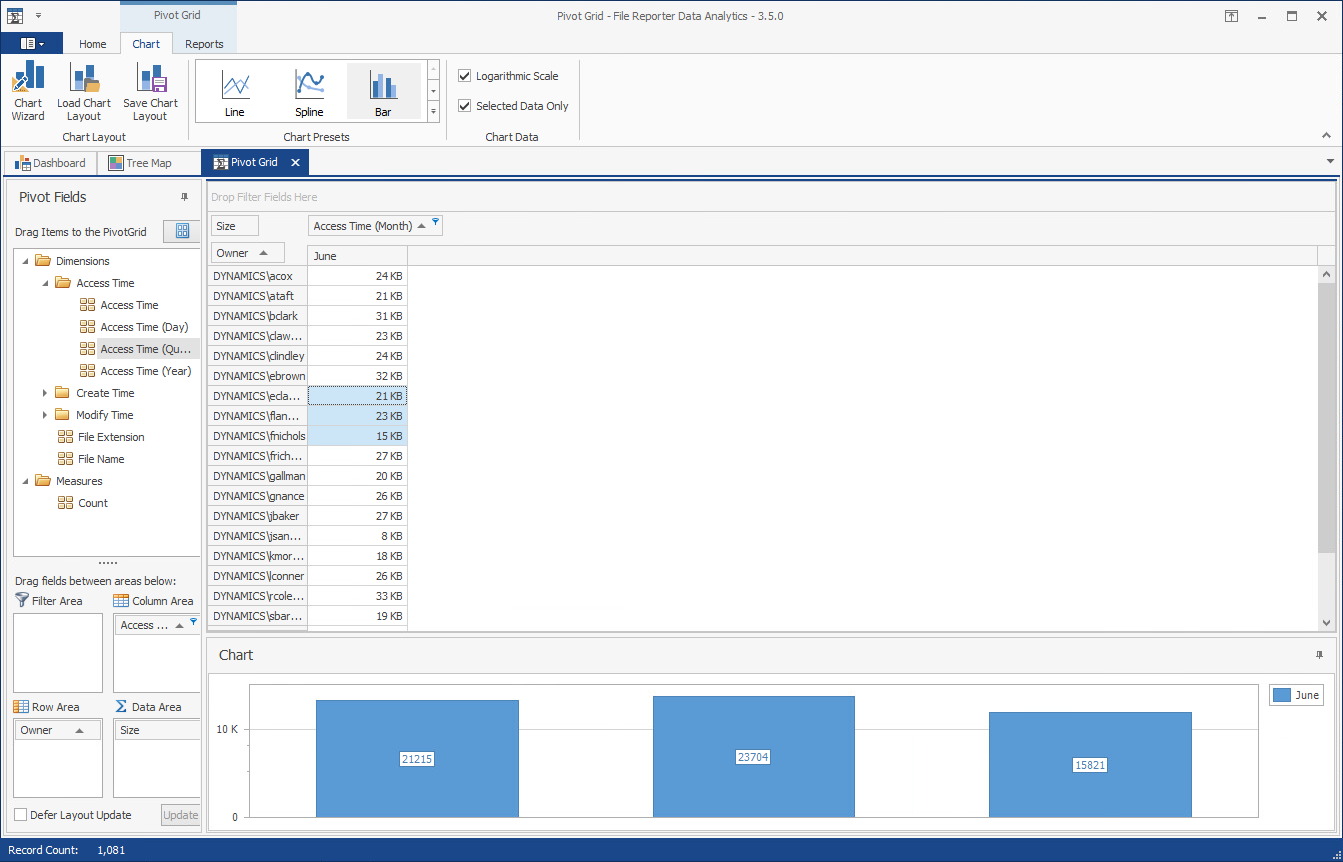1343x862 pixels.
Task: Click the Owner field in Row Area
Action: [59, 730]
